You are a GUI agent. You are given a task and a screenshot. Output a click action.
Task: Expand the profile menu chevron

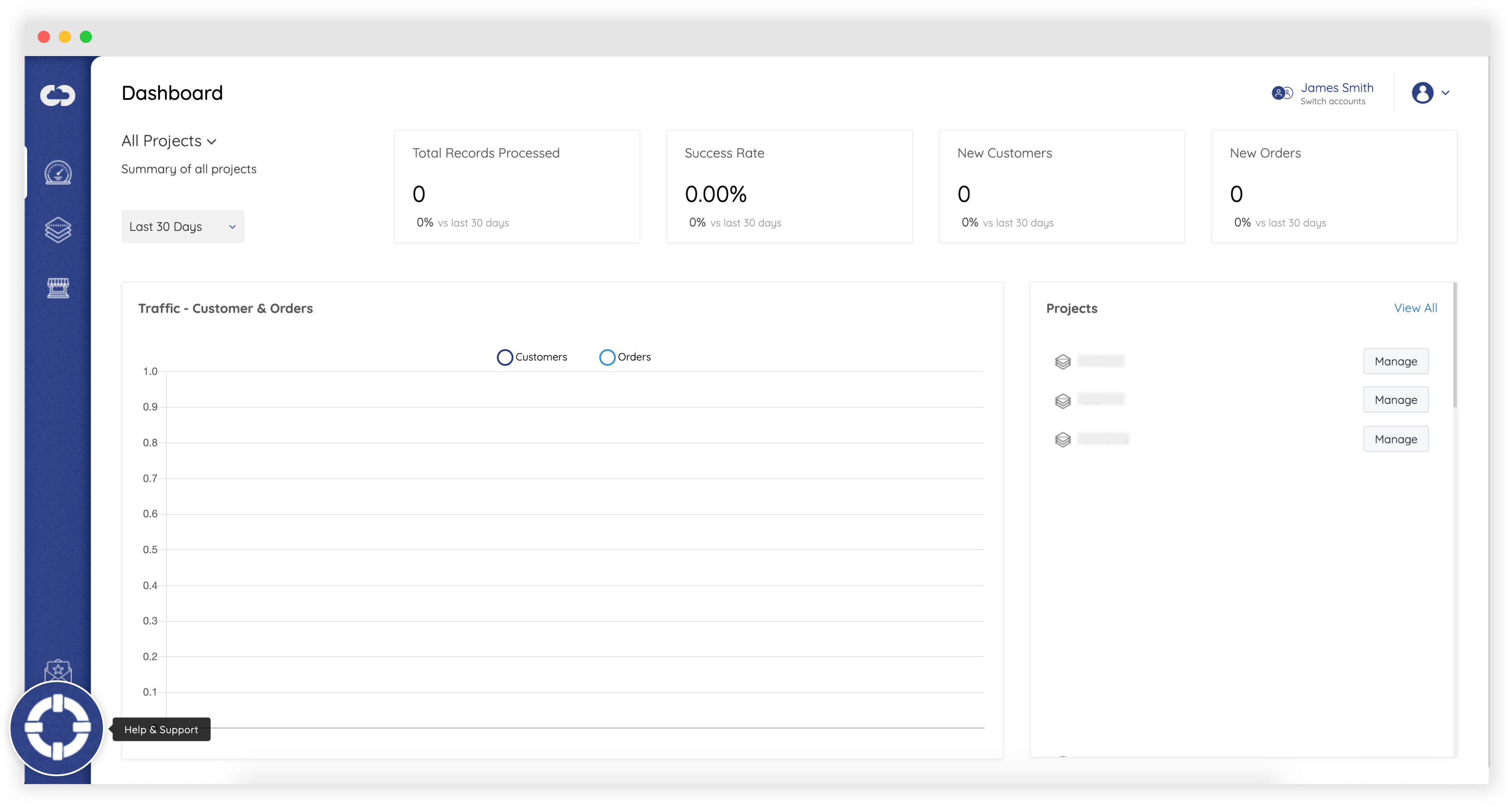point(1445,93)
